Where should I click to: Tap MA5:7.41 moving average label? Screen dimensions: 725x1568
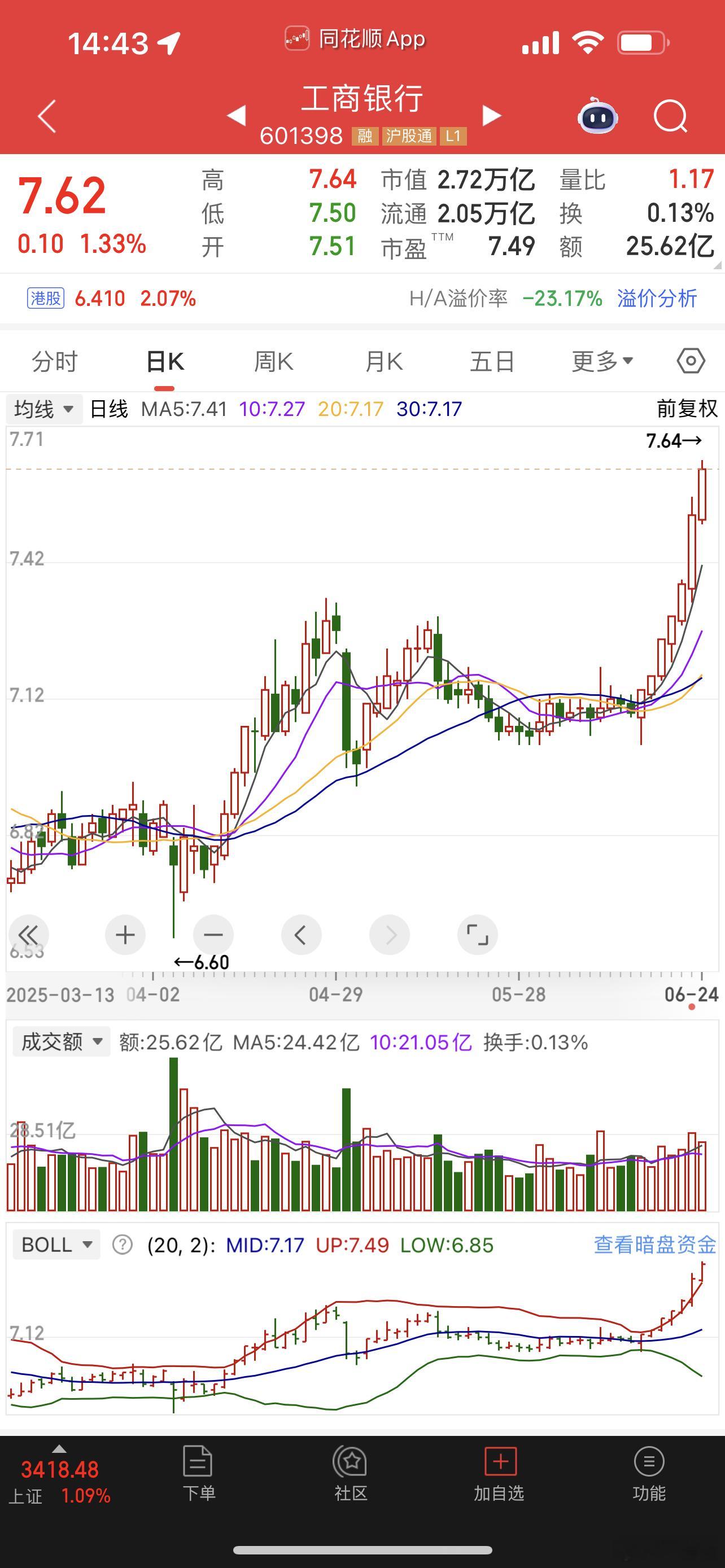(x=184, y=409)
